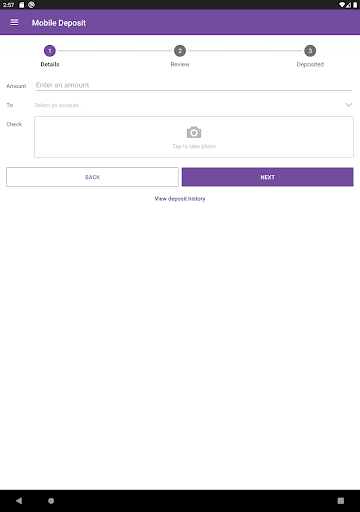Open View deposit history link

click(180, 199)
